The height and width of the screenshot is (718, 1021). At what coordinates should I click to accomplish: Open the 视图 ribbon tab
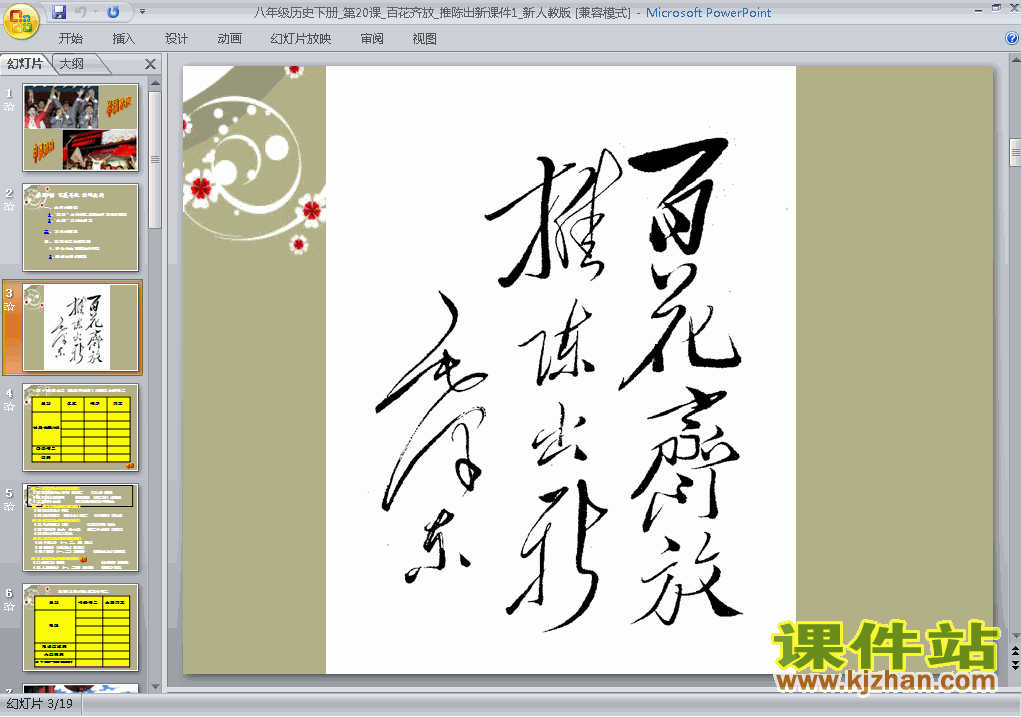pos(425,38)
